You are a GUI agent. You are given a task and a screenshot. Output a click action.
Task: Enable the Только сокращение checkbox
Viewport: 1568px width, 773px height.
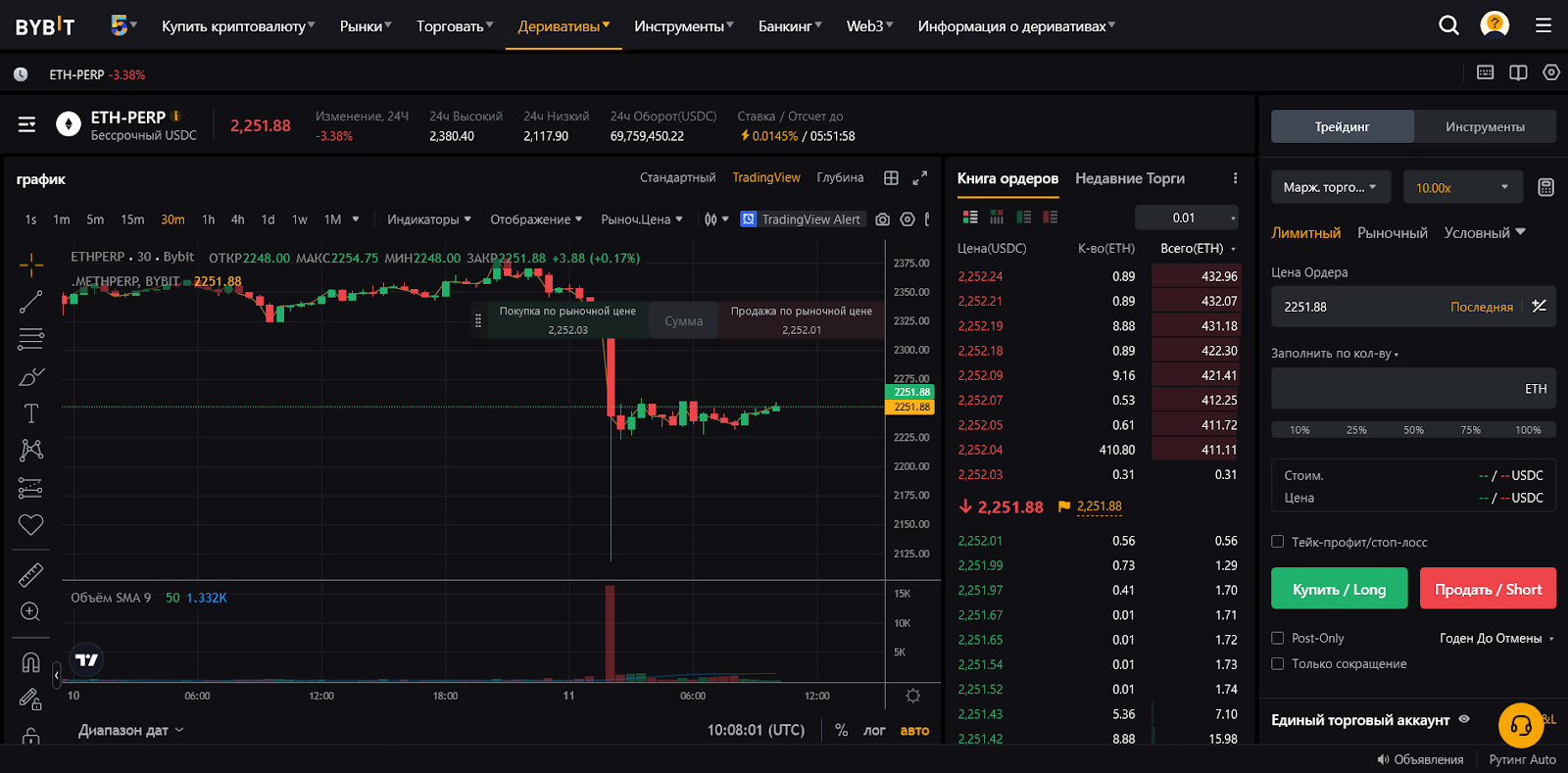point(1278,663)
